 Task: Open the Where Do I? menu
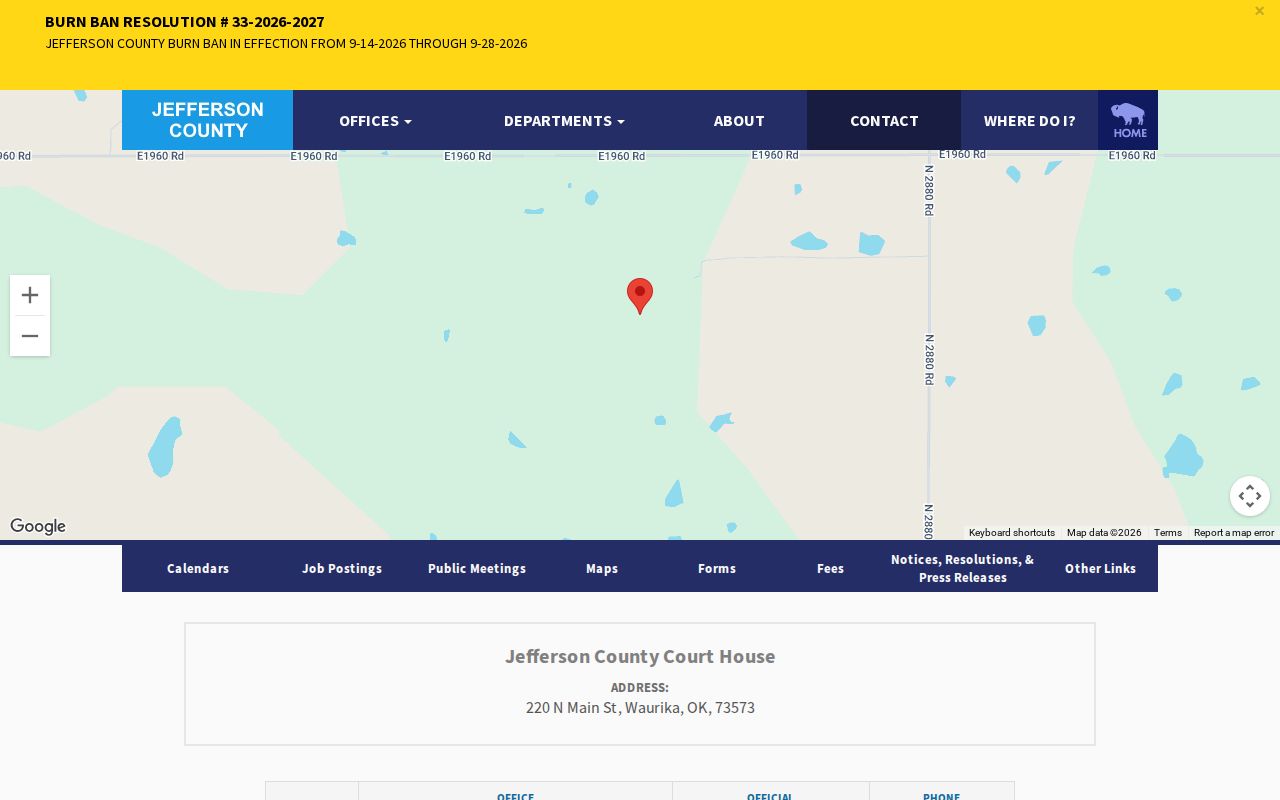[1029, 120]
